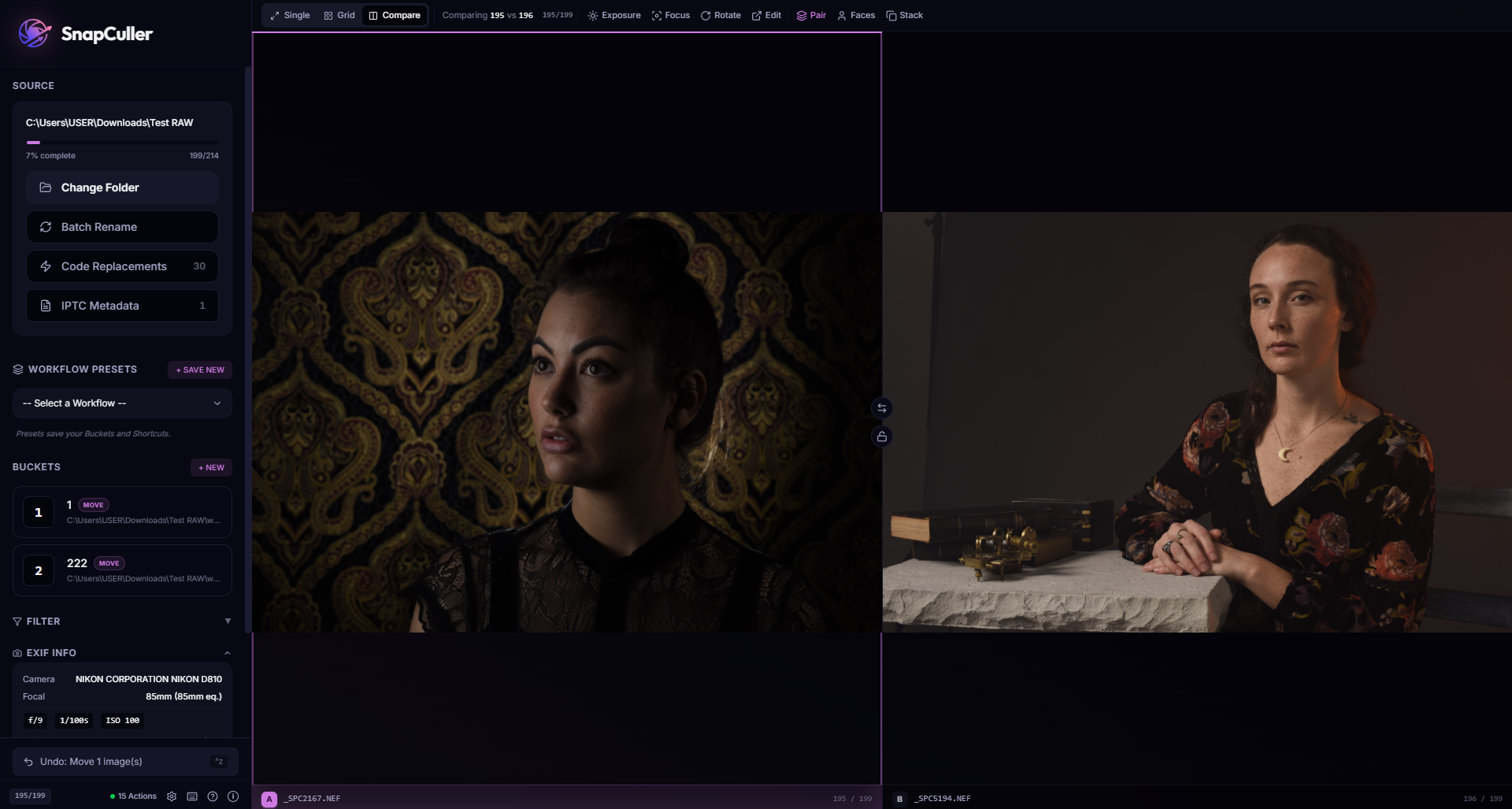Click the SnapCuller logo icon
Viewport: 1512px width, 809px height.
point(34,33)
